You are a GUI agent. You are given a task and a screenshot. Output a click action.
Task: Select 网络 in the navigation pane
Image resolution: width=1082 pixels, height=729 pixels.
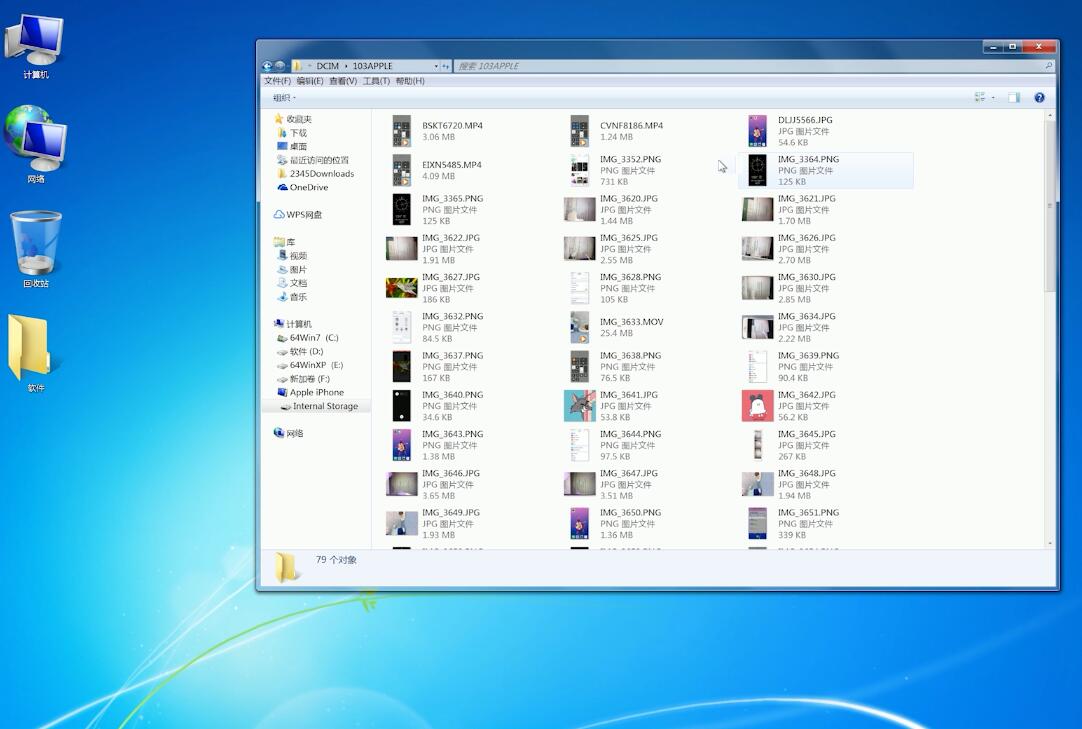pos(288,434)
